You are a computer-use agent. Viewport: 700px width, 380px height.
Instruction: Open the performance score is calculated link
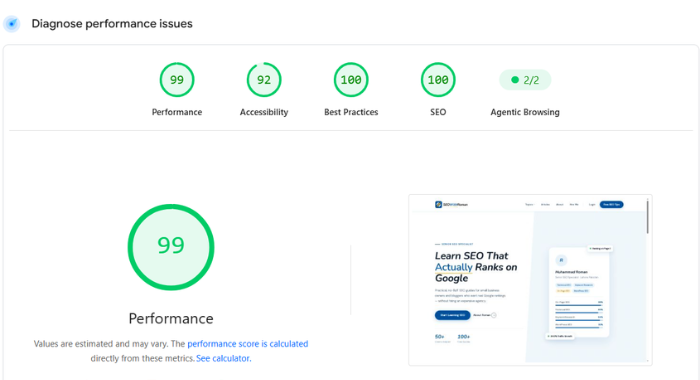click(x=248, y=344)
